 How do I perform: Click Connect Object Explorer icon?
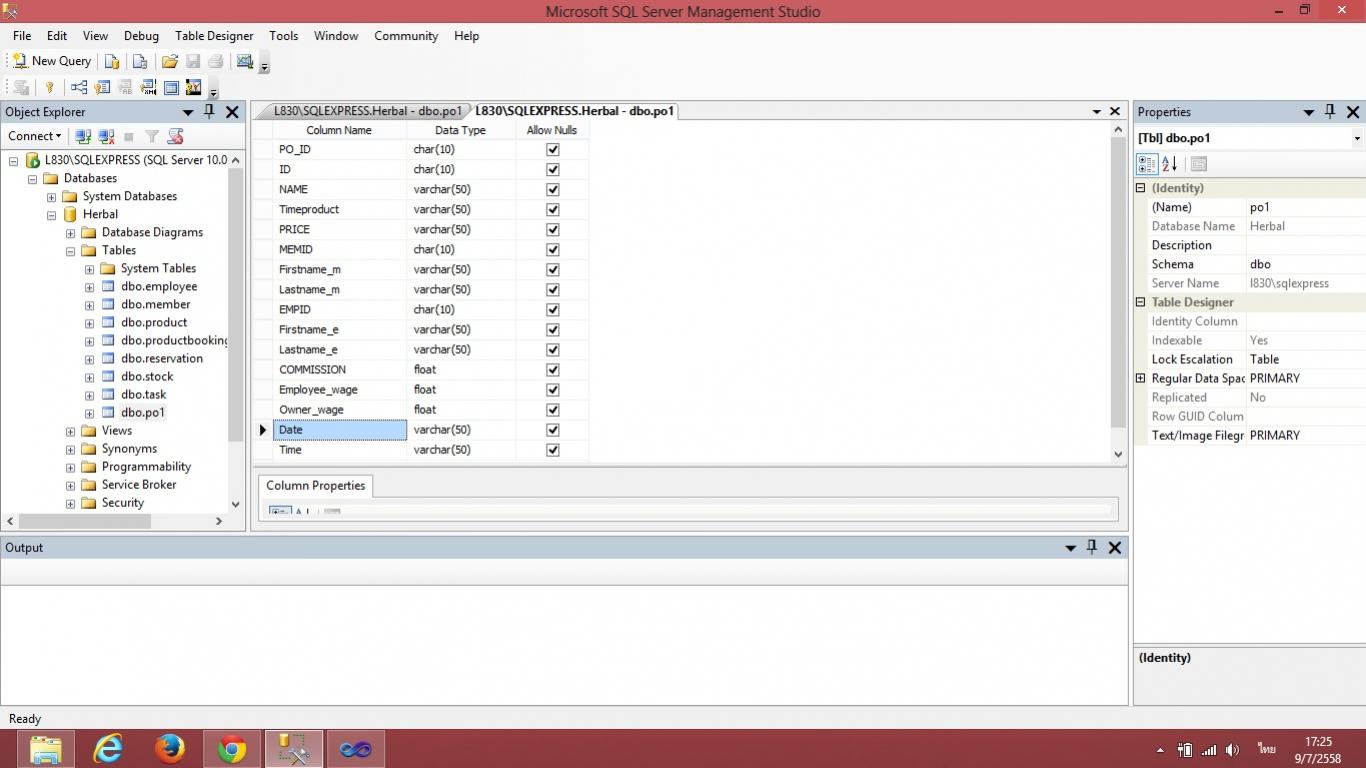(84, 136)
